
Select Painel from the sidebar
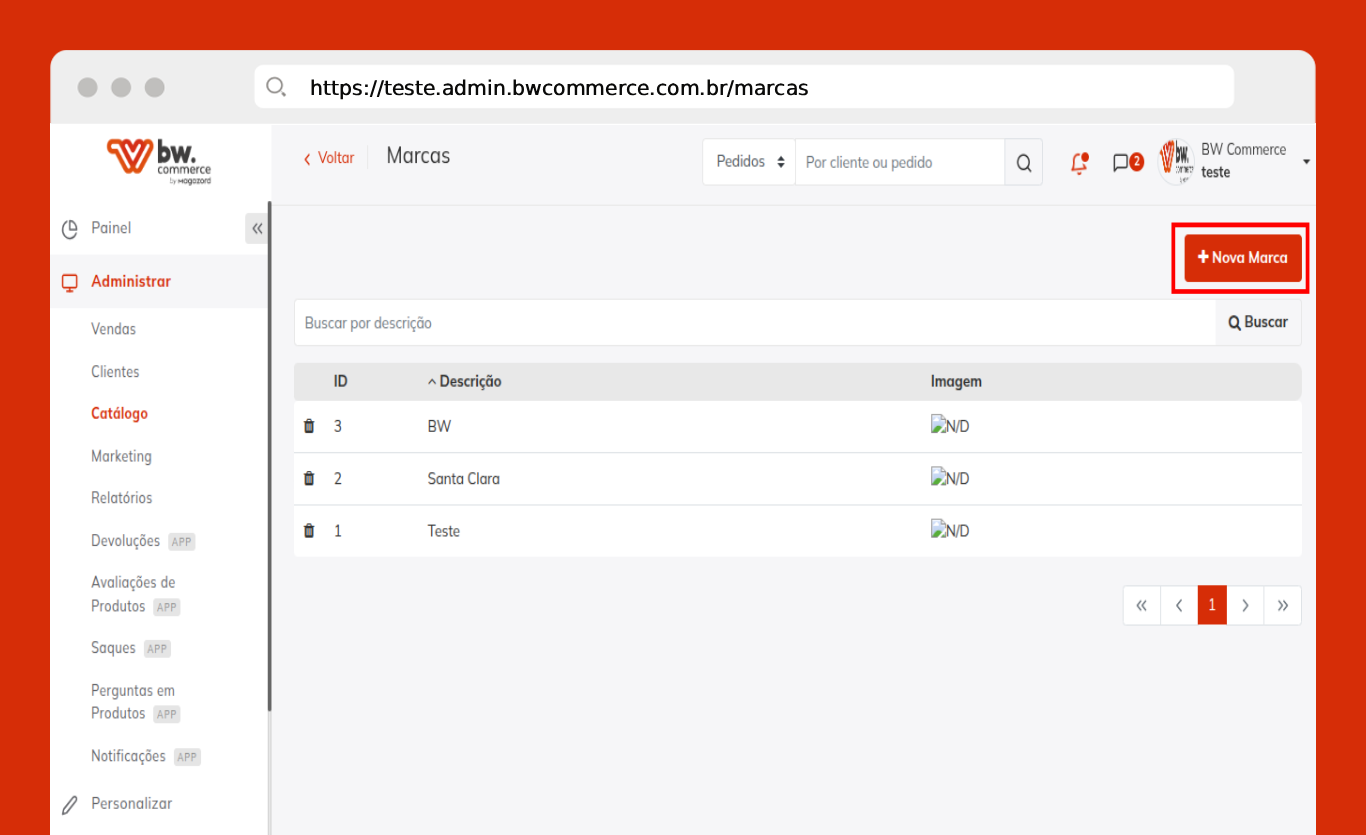pos(111,228)
